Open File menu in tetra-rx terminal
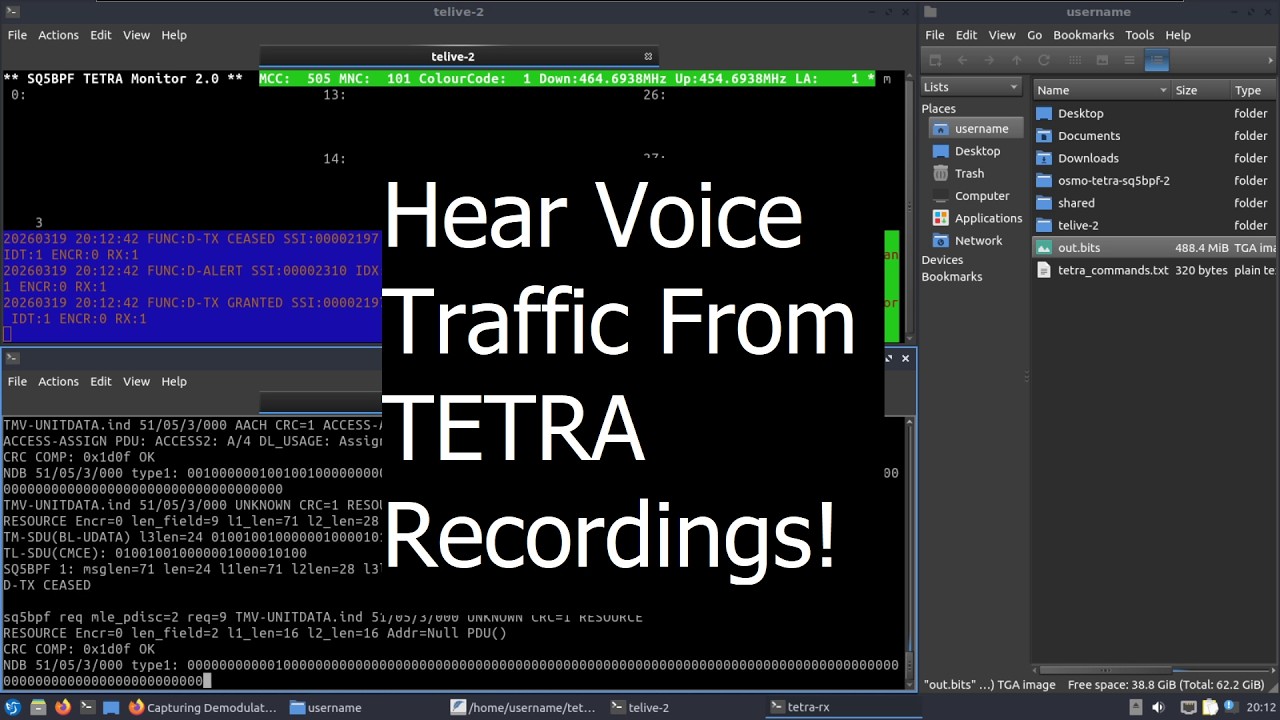 [17, 382]
